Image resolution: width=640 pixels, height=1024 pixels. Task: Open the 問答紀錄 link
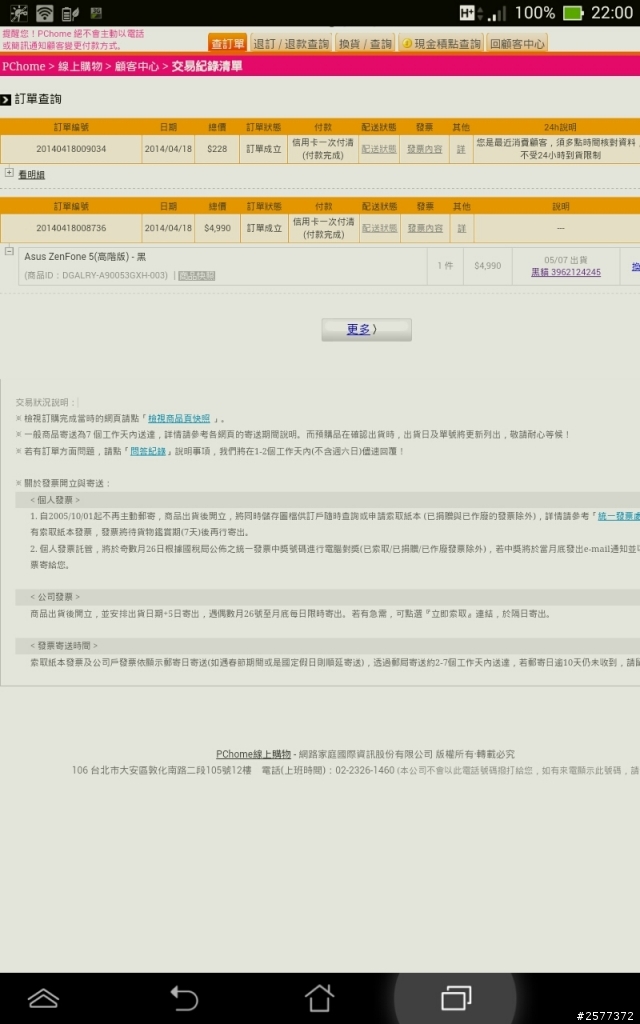pyautogui.click(x=148, y=451)
